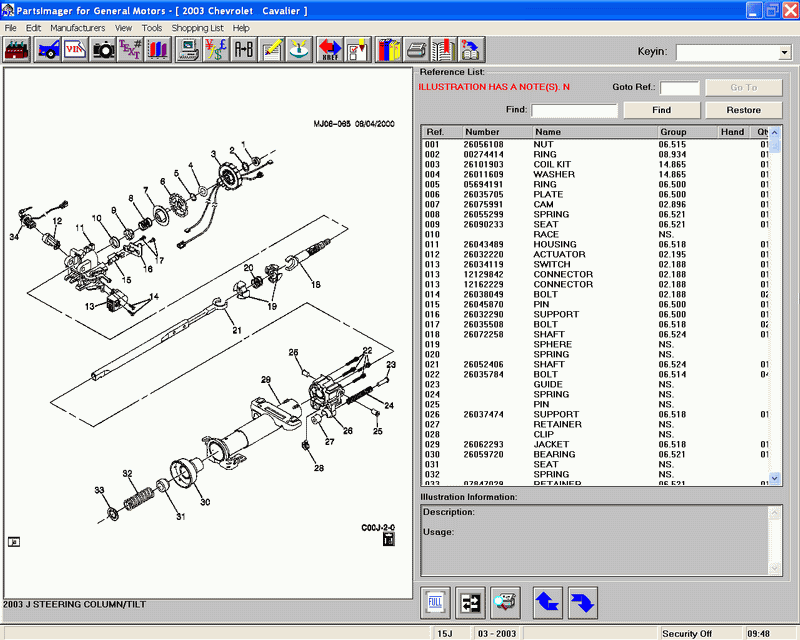Viewport: 800px width, 640px height.
Task: Click the printer icon in toolbar
Action: pos(416,50)
